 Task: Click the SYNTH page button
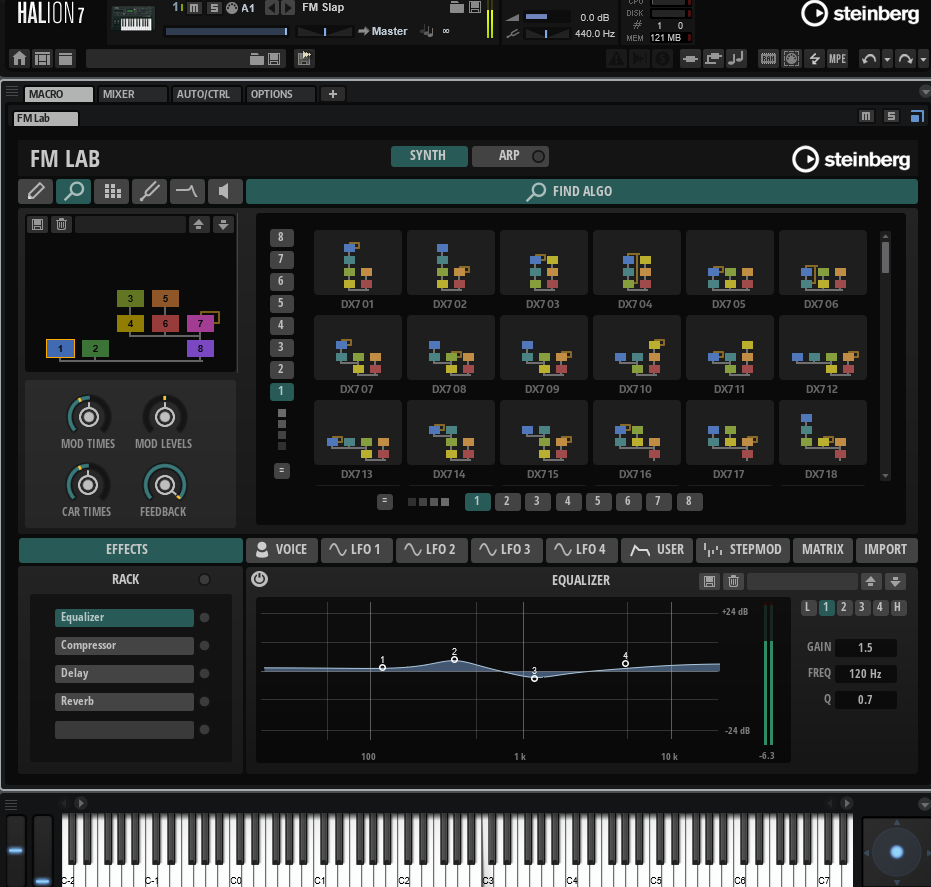point(429,156)
